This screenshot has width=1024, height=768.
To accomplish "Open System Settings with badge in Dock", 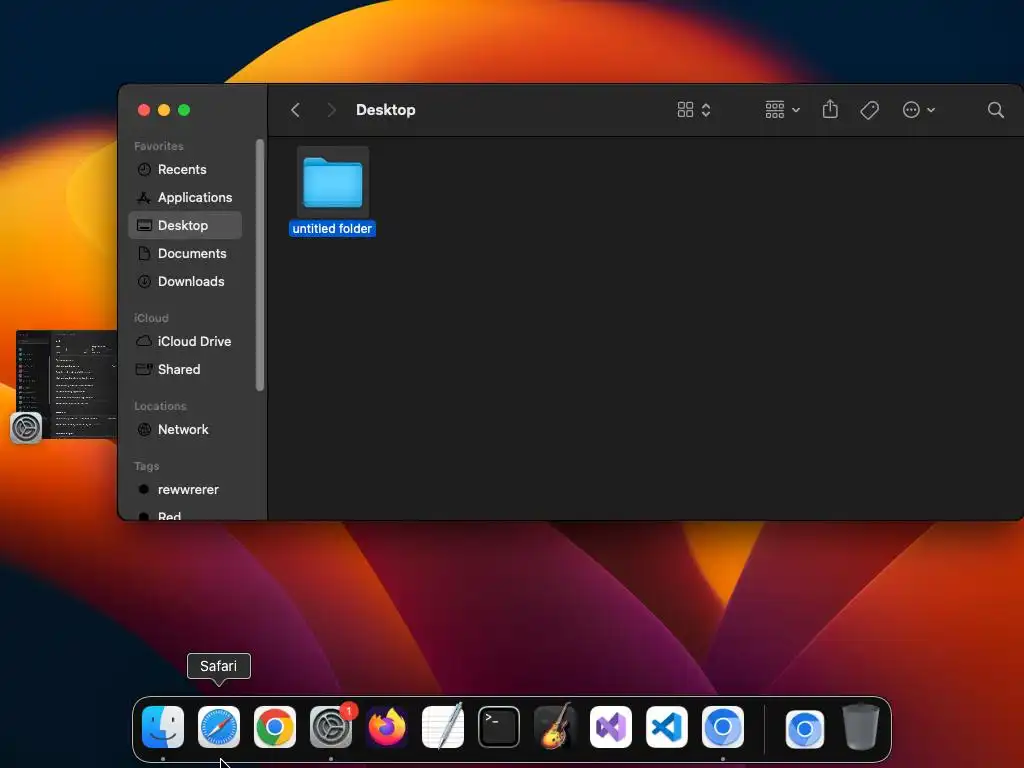I will [331, 727].
